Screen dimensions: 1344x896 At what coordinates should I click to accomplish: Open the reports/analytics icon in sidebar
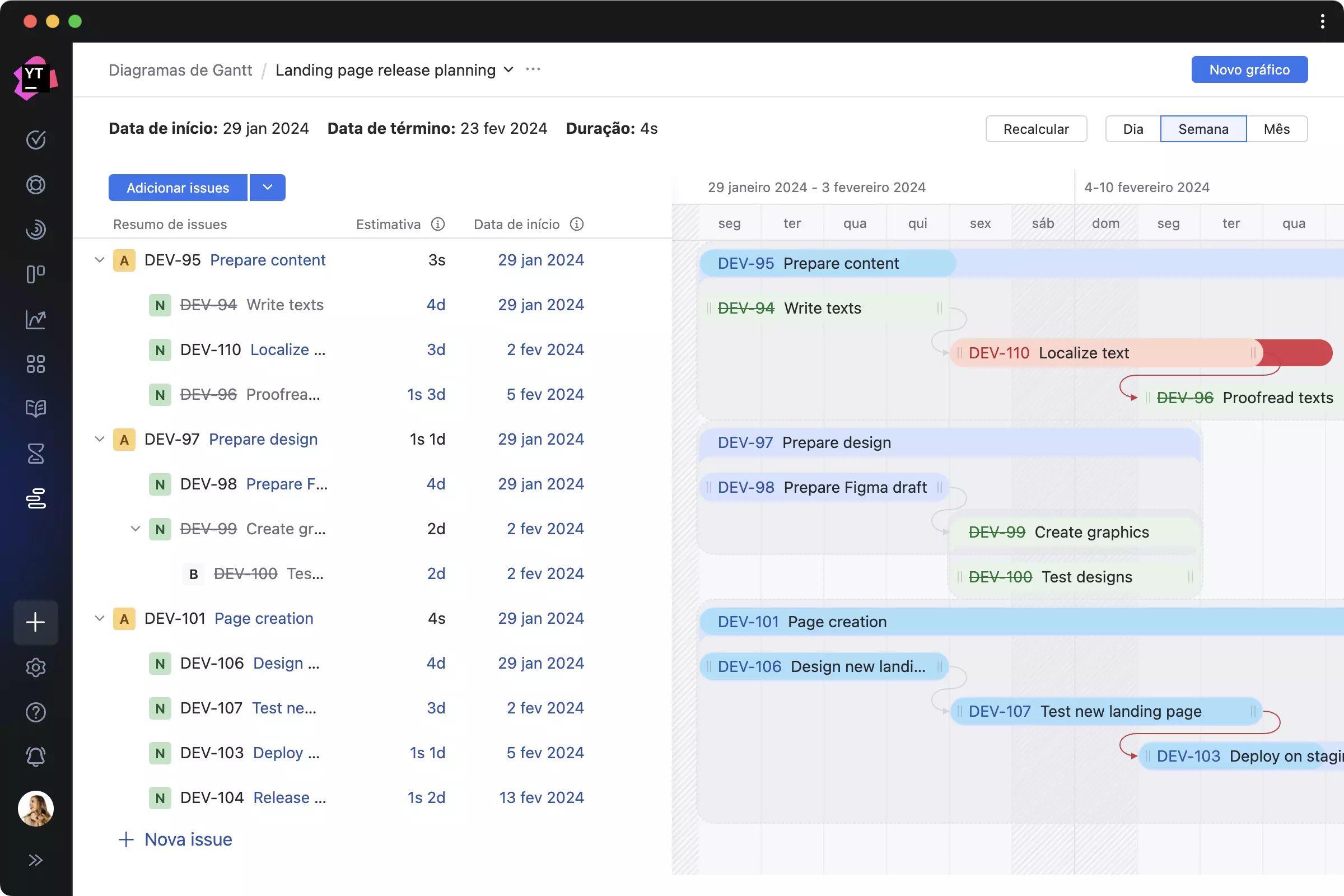pos(35,318)
